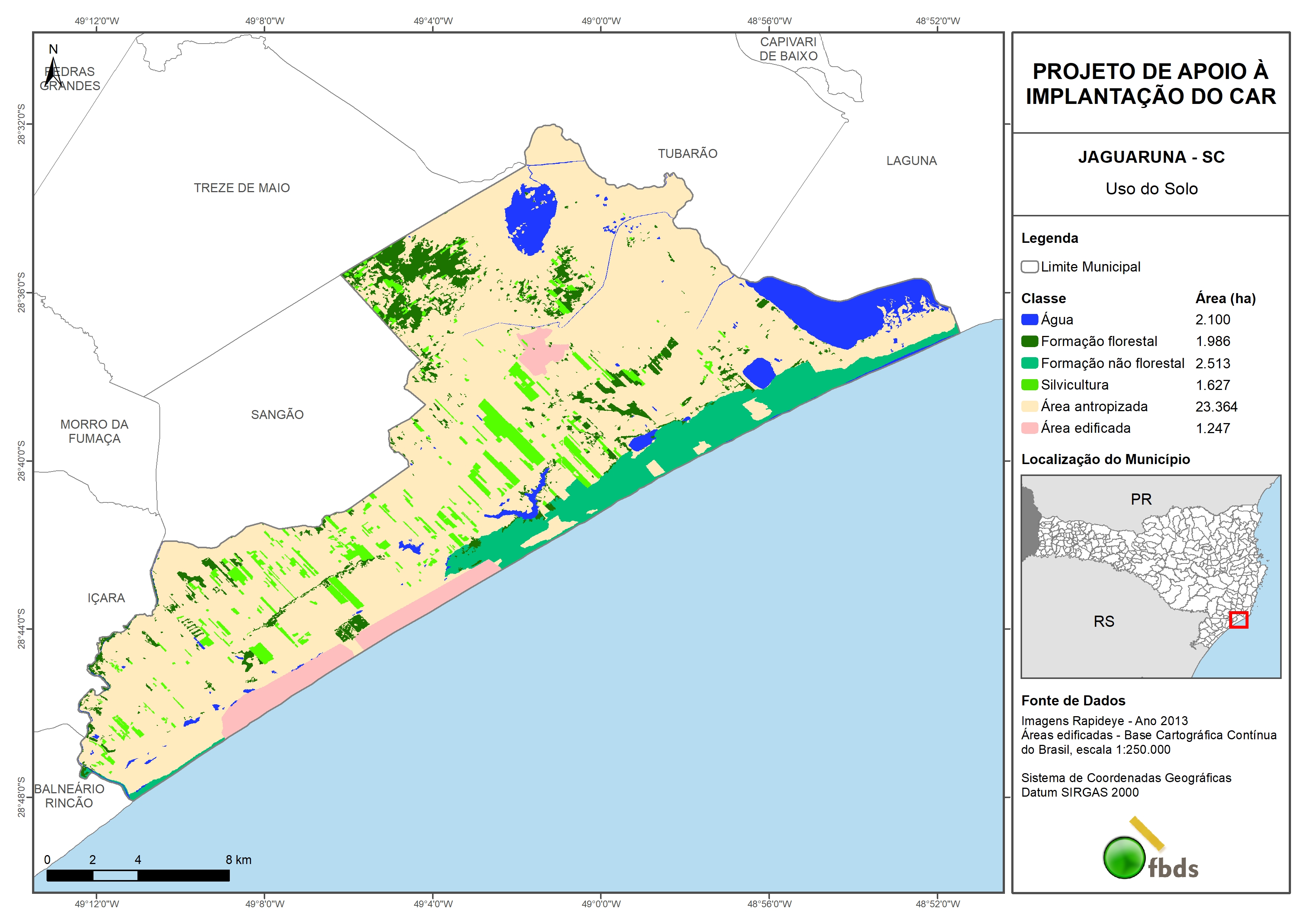Click the SANGÃO municipality label
Image resolution: width=1307 pixels, height=924 pixels.
point(277,415)
